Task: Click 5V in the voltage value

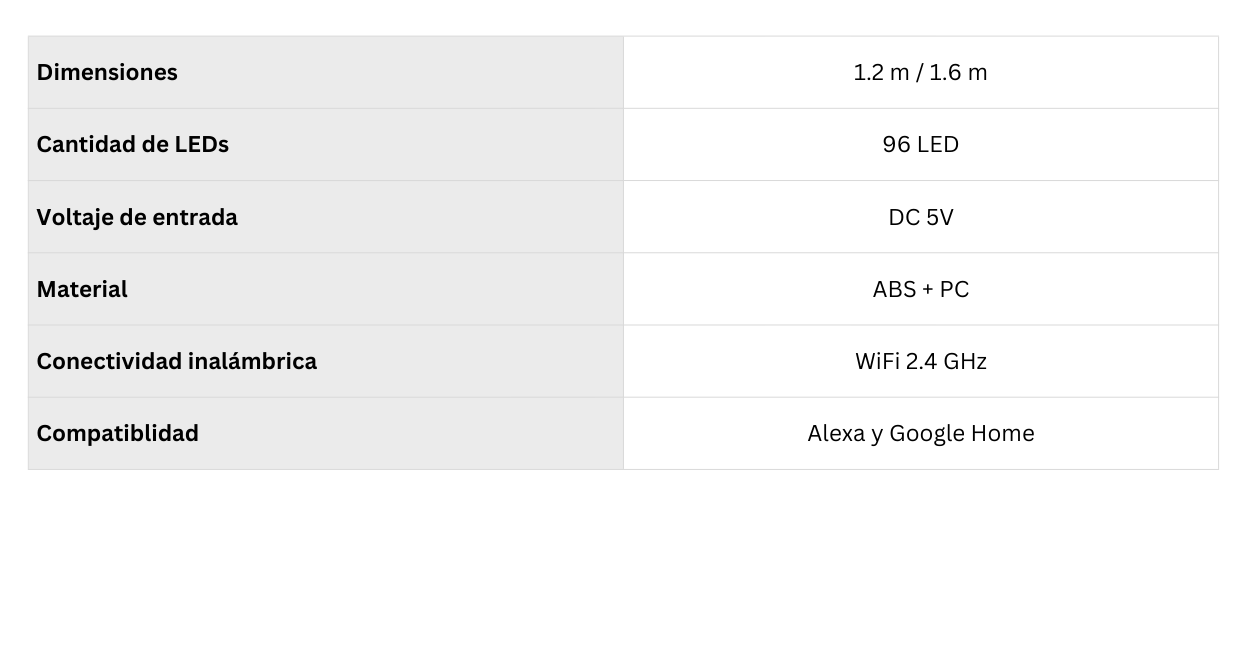Action: point(940,217)
